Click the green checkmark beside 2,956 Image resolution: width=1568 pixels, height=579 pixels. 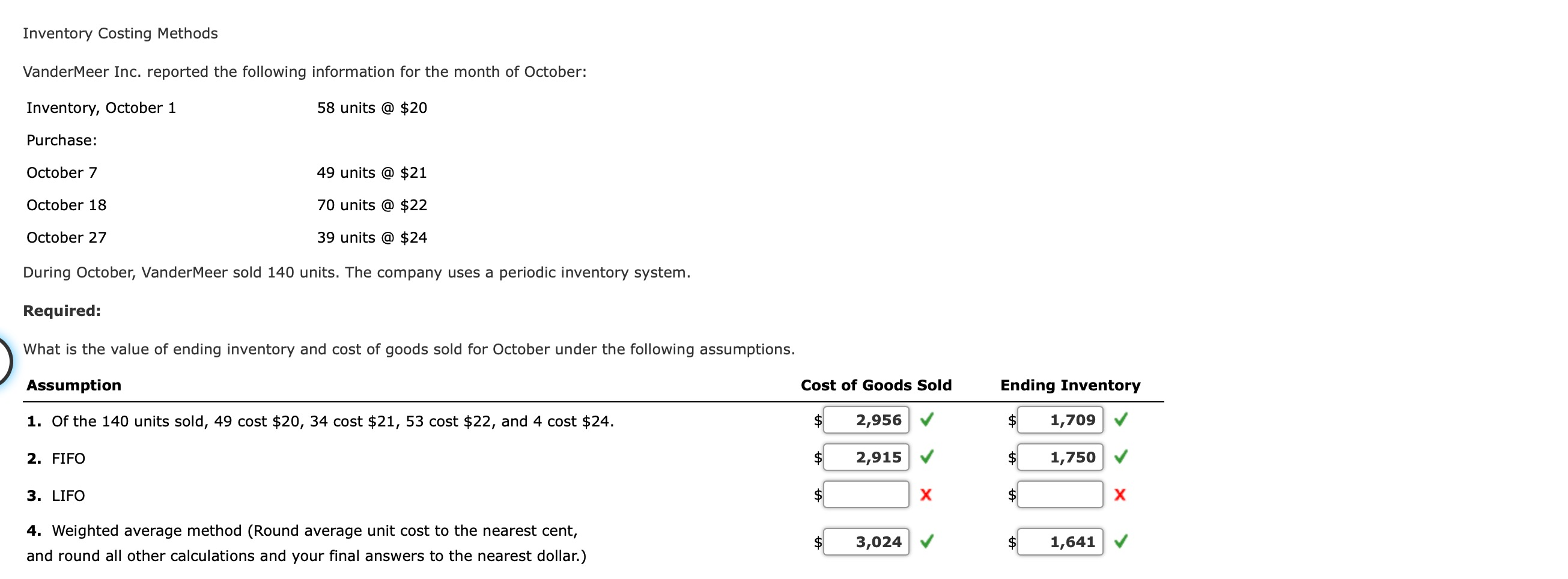[926, 420]
